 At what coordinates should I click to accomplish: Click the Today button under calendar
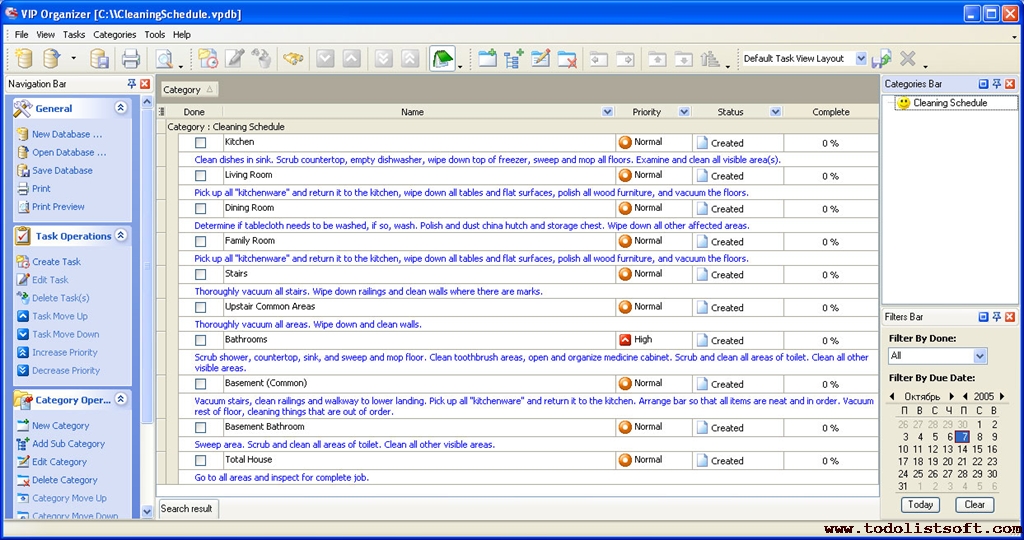pos(920,504)
